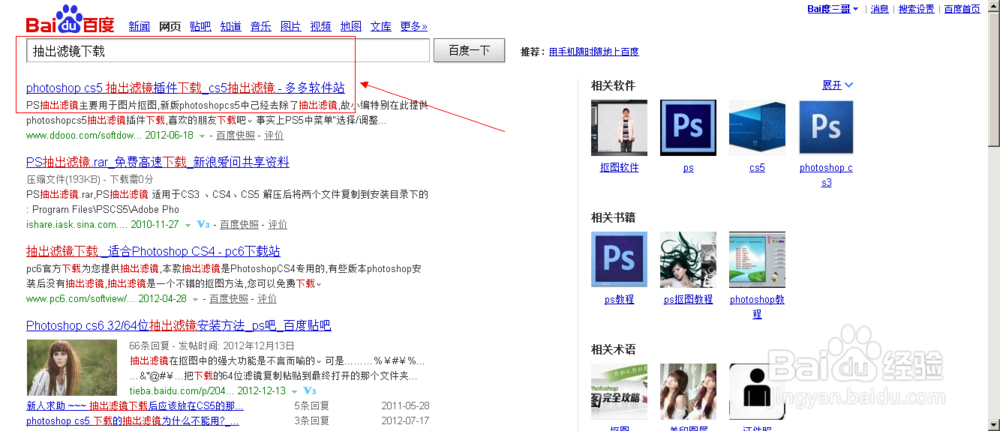Open the 搜索设置 link
Image resolution: width=1000 pixels, height=431 pixels.
(916, 9)
